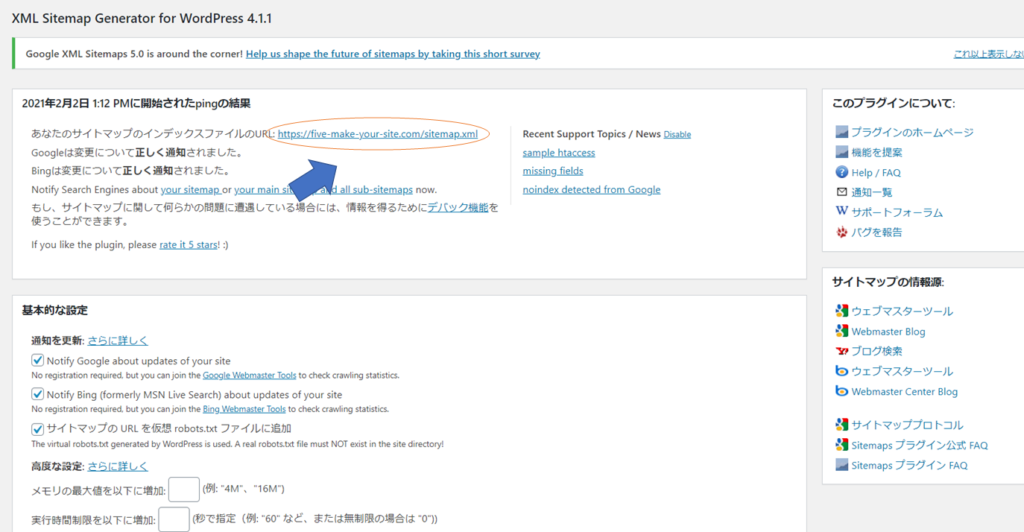Dismiss the notice via これ以上表示しない link
Viewport: 1024px width, 532px height.
tap(988, 54)
